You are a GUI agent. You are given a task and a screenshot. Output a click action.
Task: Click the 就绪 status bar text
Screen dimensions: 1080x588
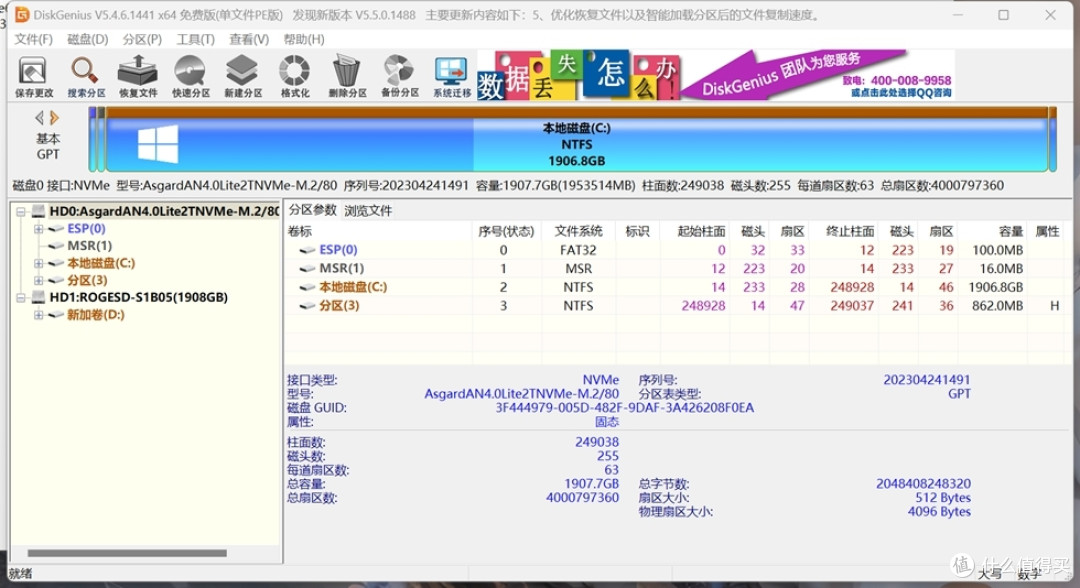[x=20, y=573]
